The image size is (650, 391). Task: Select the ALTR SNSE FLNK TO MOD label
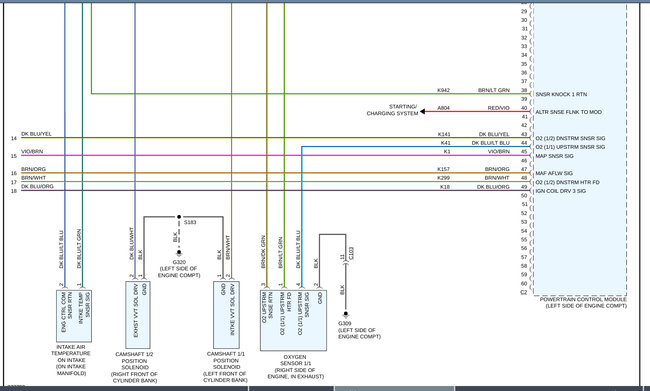point(568,112)
